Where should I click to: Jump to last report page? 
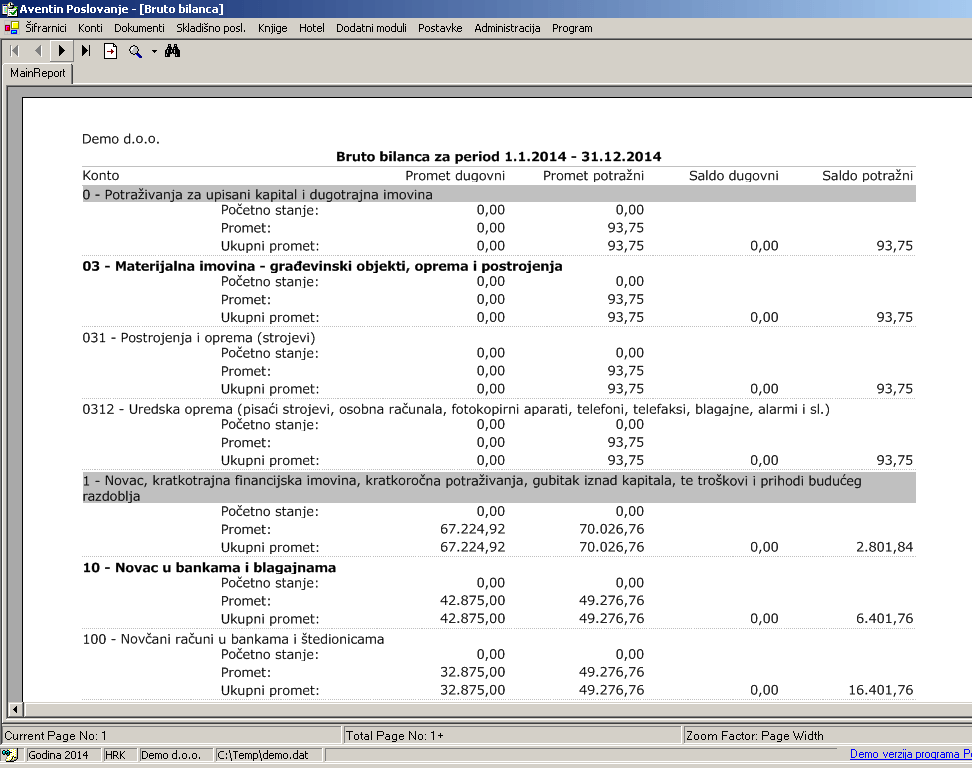point(86,50)
